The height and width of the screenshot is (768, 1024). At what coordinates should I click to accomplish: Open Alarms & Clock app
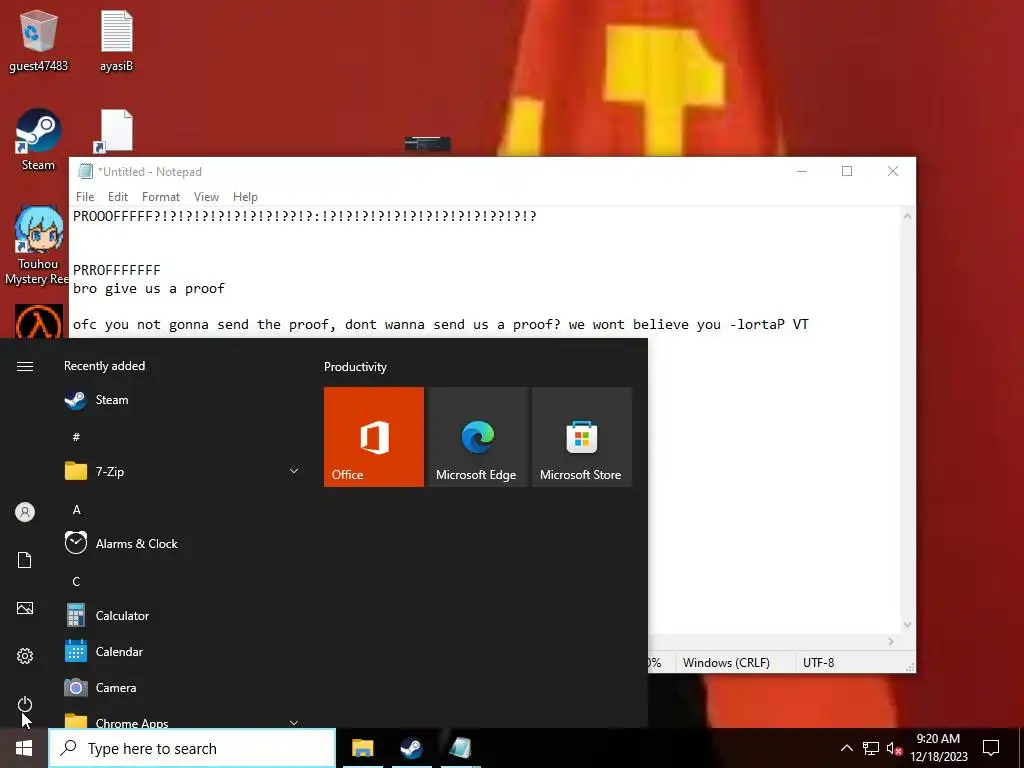[183, 543]
